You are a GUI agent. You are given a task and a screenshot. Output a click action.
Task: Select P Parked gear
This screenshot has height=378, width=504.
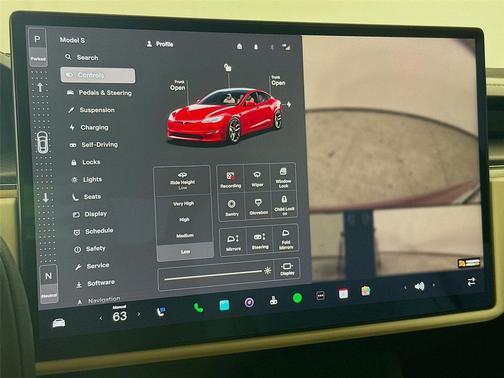38,47
